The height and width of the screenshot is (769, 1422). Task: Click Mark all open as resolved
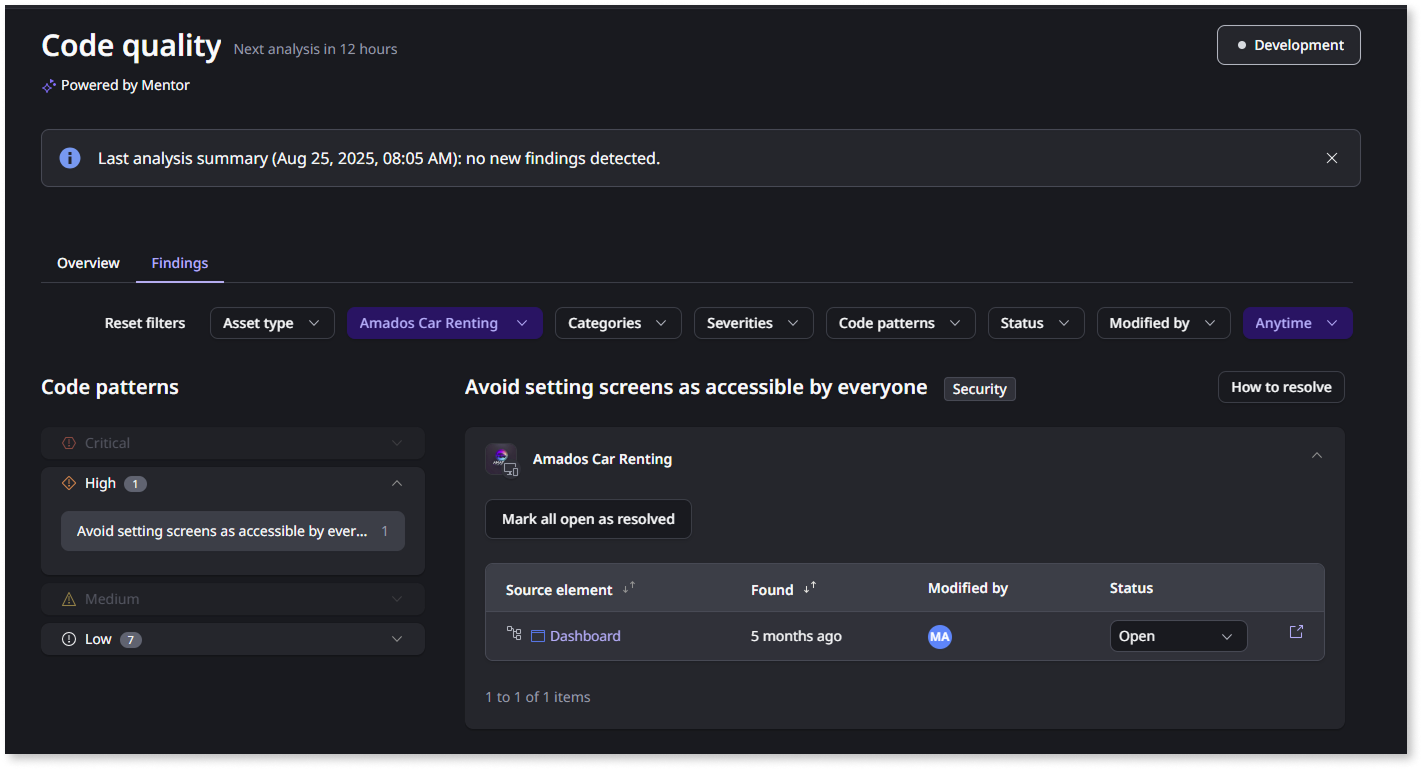(x=588, y=519)
